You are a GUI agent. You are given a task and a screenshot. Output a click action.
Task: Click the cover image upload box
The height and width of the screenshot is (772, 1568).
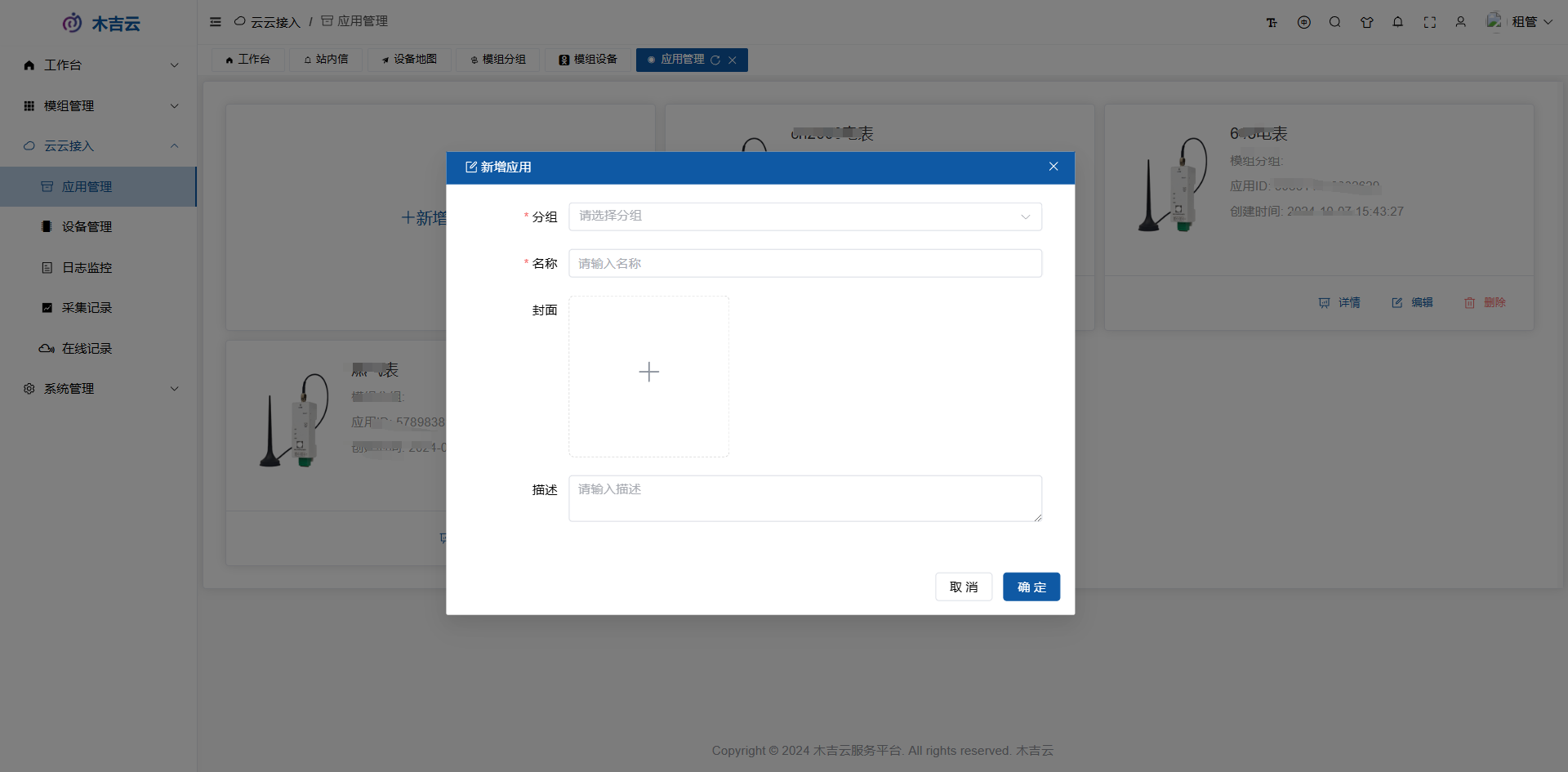point(648,376)
